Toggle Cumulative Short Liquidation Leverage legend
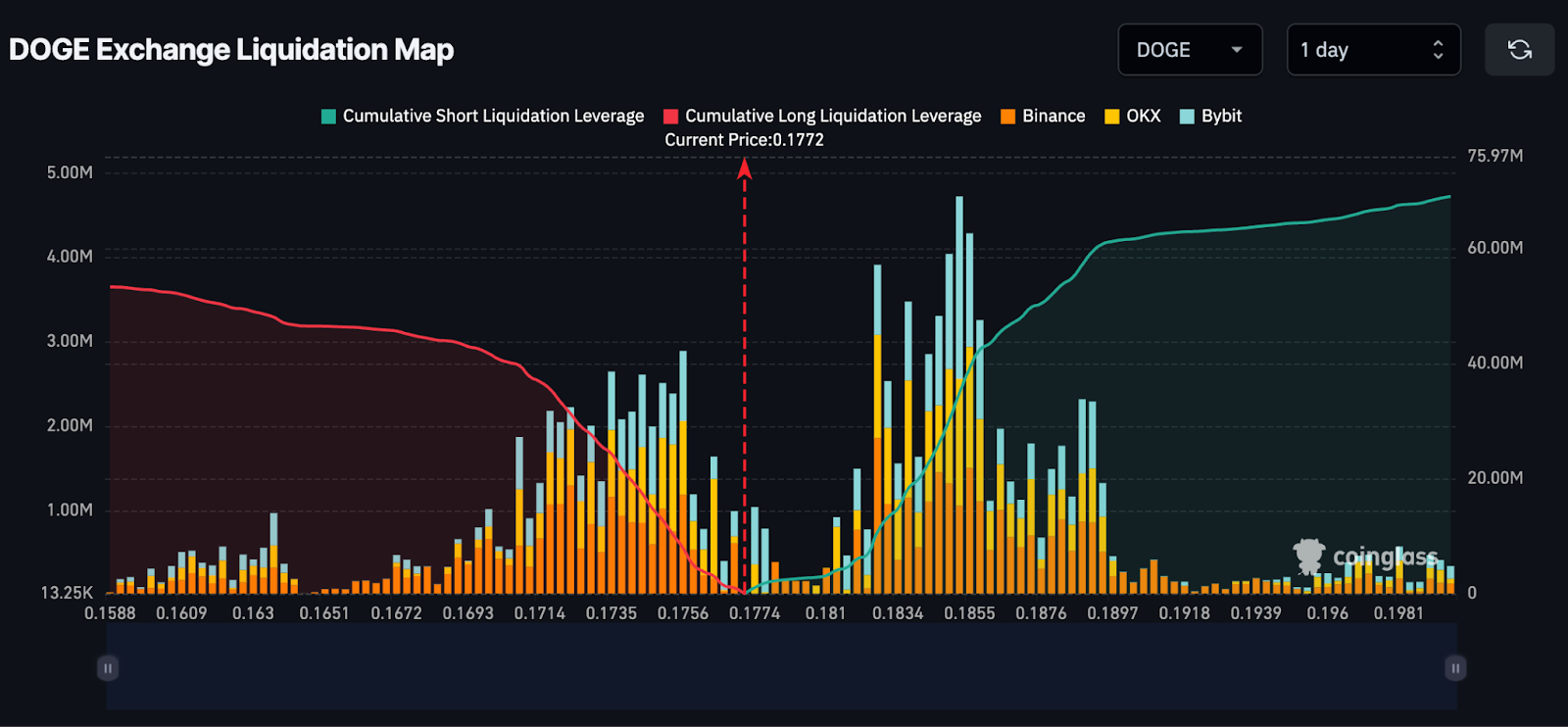The image size is (1568, 727). coord(493,117)
